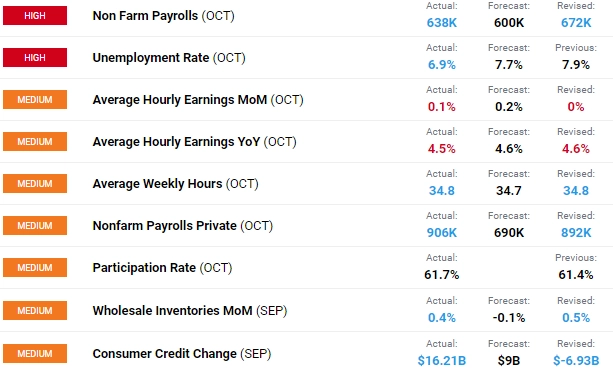Open the Non Farm Payrolls (OCT) event
The height and width of the screenshot is (369, 613).
coord(163,16)
